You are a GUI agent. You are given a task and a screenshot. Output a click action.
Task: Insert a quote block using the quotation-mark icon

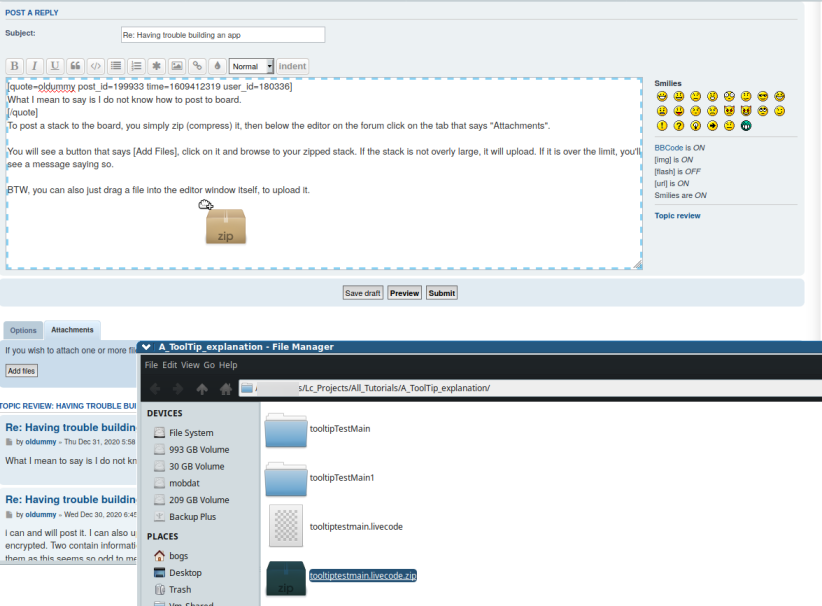pos(75,66)
